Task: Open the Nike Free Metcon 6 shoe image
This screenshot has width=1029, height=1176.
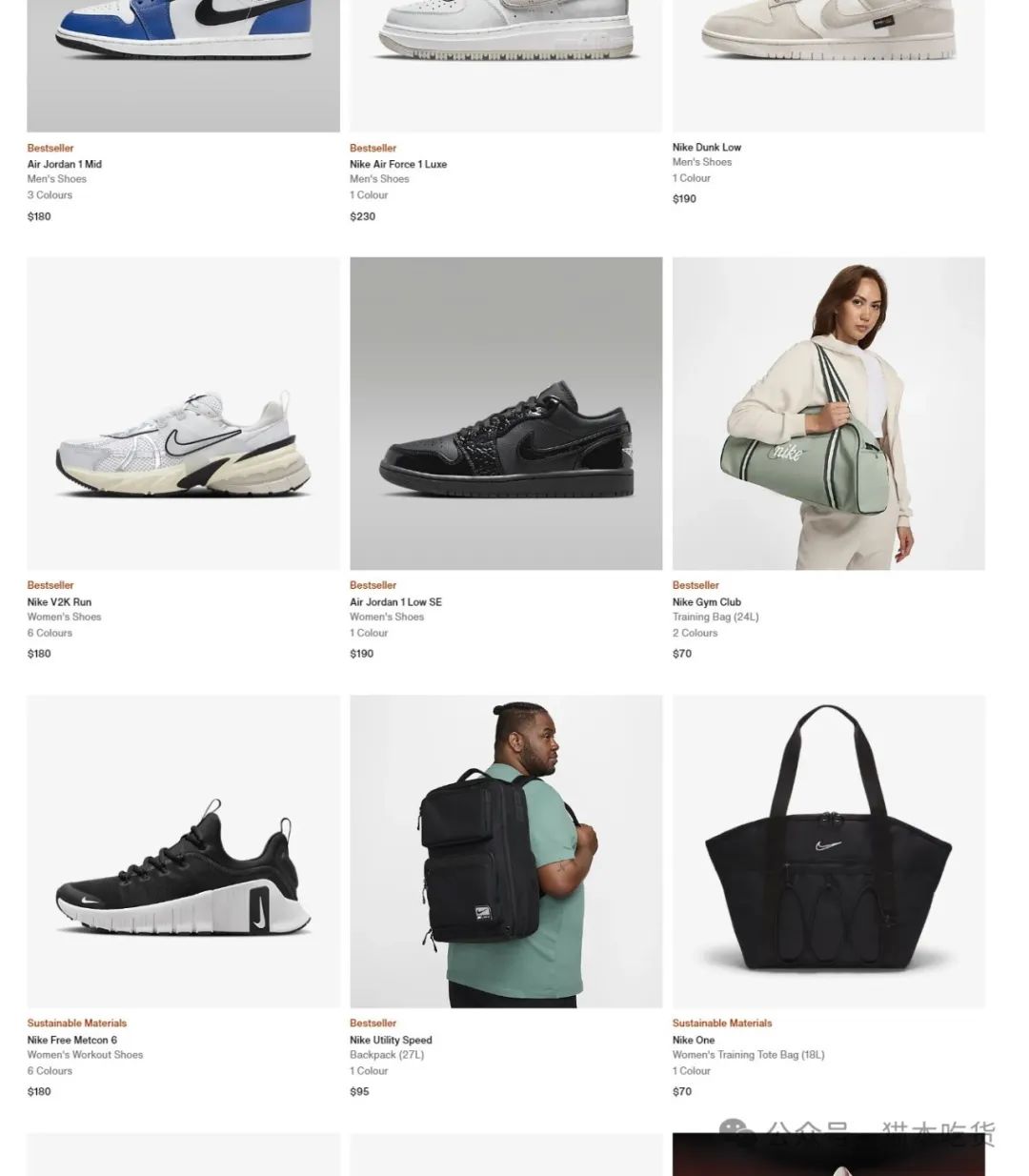Action: (183, 851)
